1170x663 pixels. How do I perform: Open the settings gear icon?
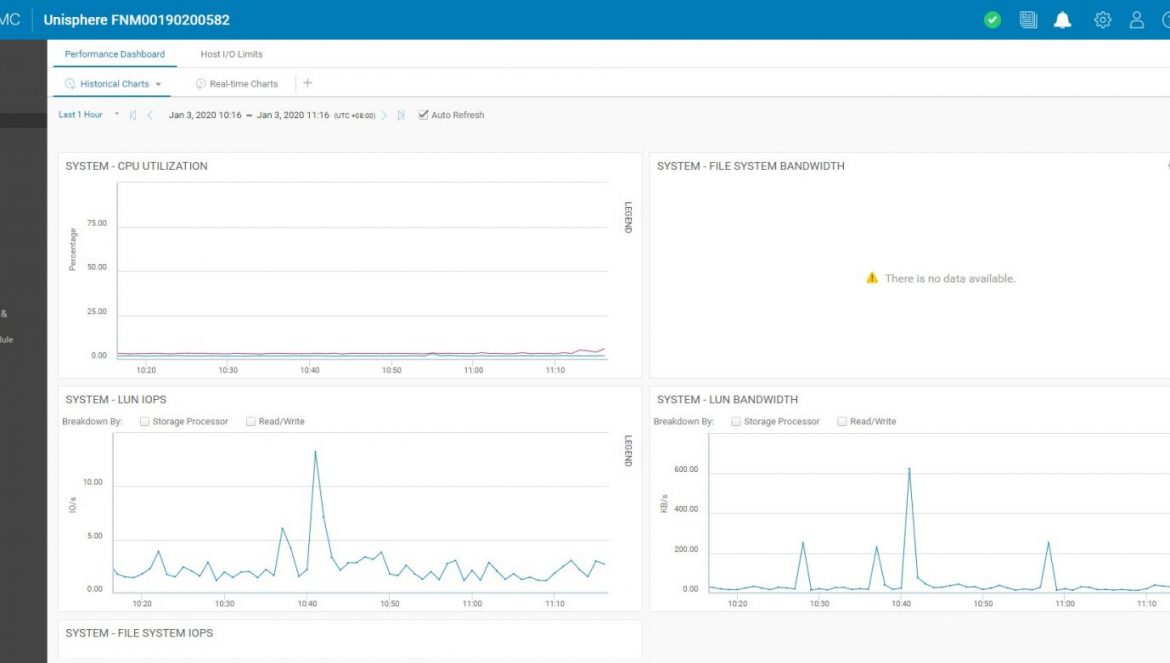click(1102, 20)
